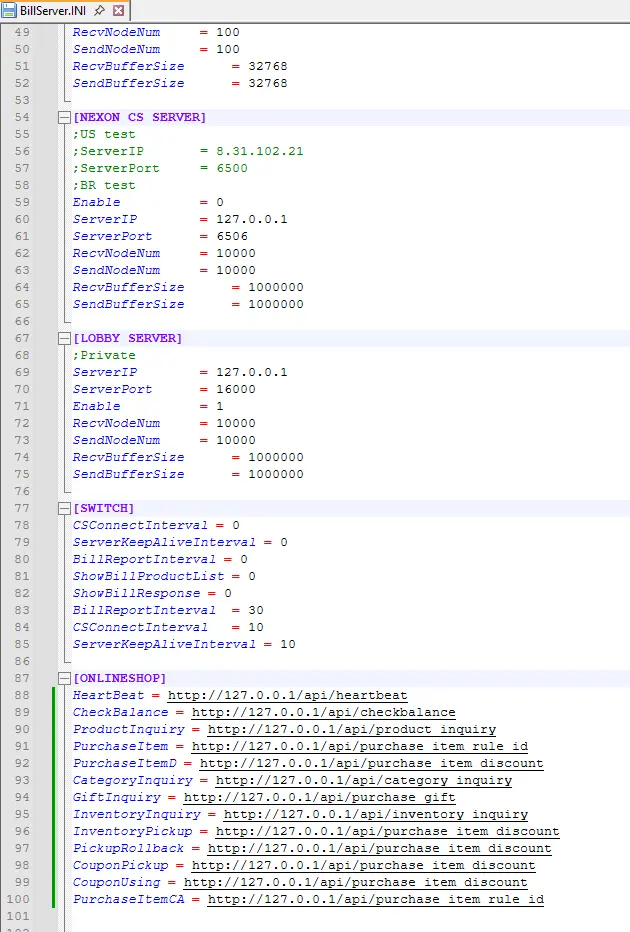Click the ';US test' comment
Screen dimensions: 630x932
point(104,134)
